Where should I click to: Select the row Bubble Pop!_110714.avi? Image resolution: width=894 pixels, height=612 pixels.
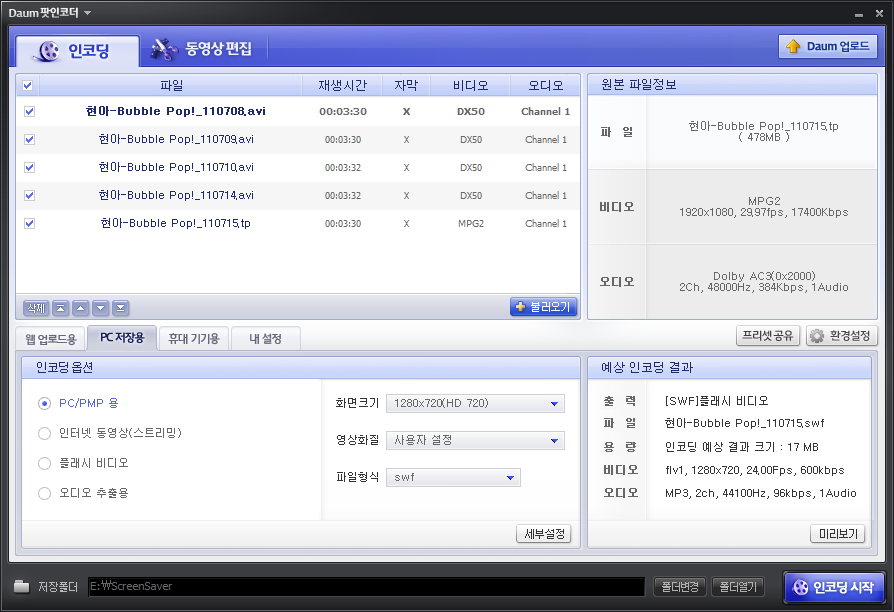(298, 195)
